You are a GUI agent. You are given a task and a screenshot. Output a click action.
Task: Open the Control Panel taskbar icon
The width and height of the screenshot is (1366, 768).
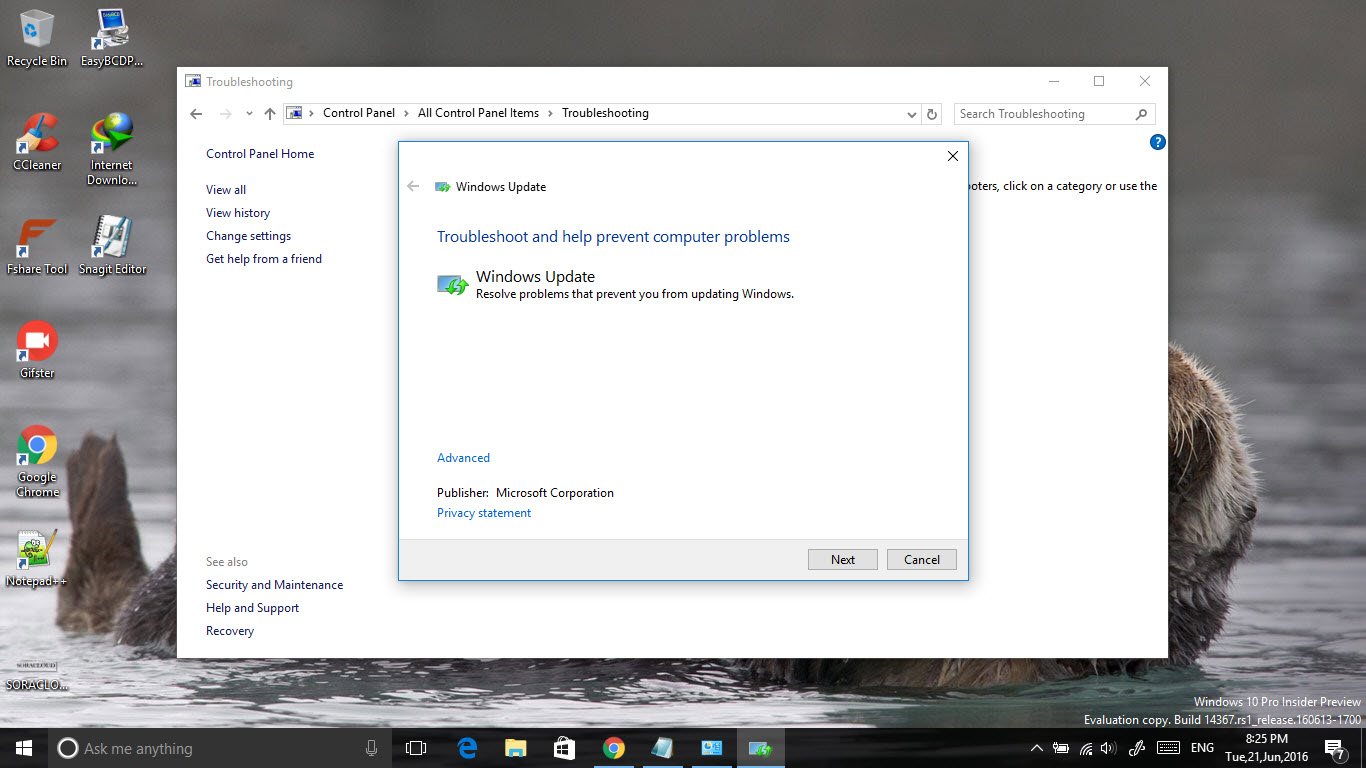click(712, 748)
